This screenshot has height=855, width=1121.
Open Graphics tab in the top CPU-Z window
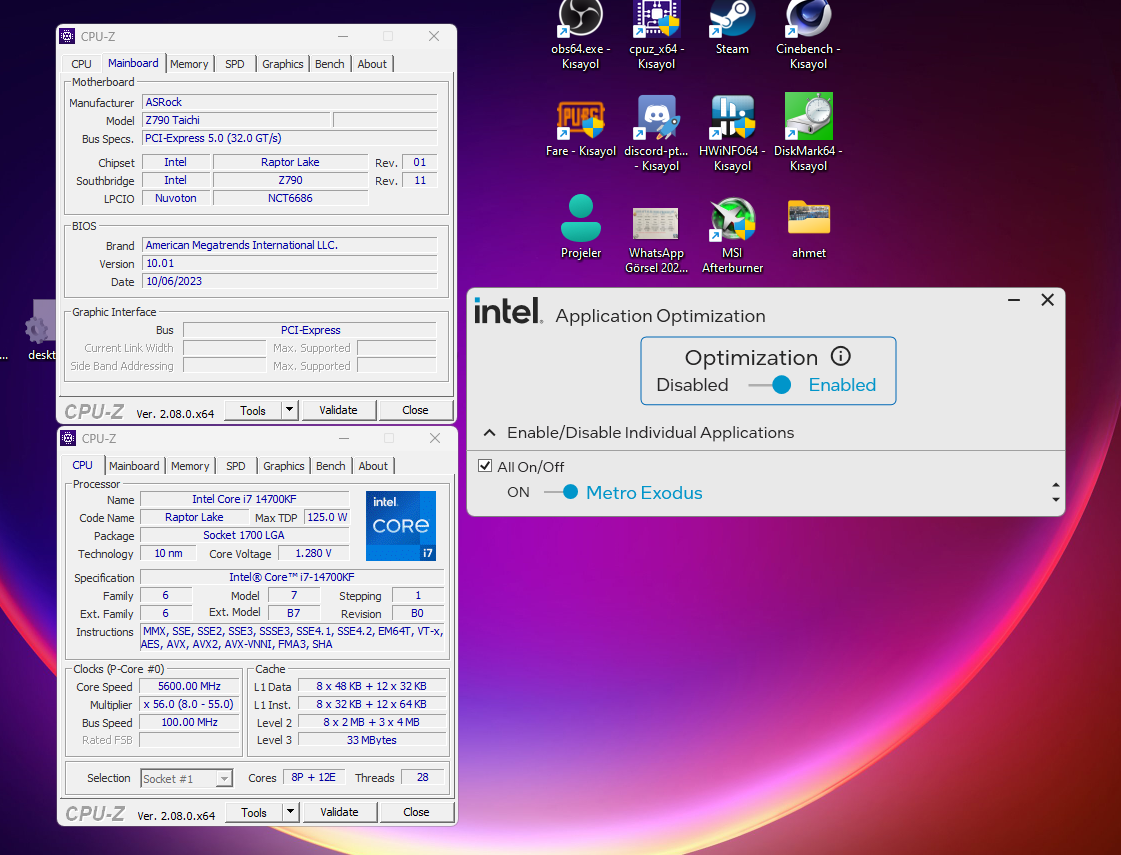click(x=282, y=64)
